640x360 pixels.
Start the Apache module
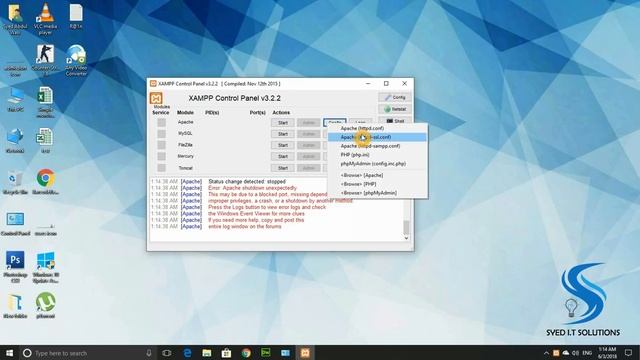(x=282, y=122)
